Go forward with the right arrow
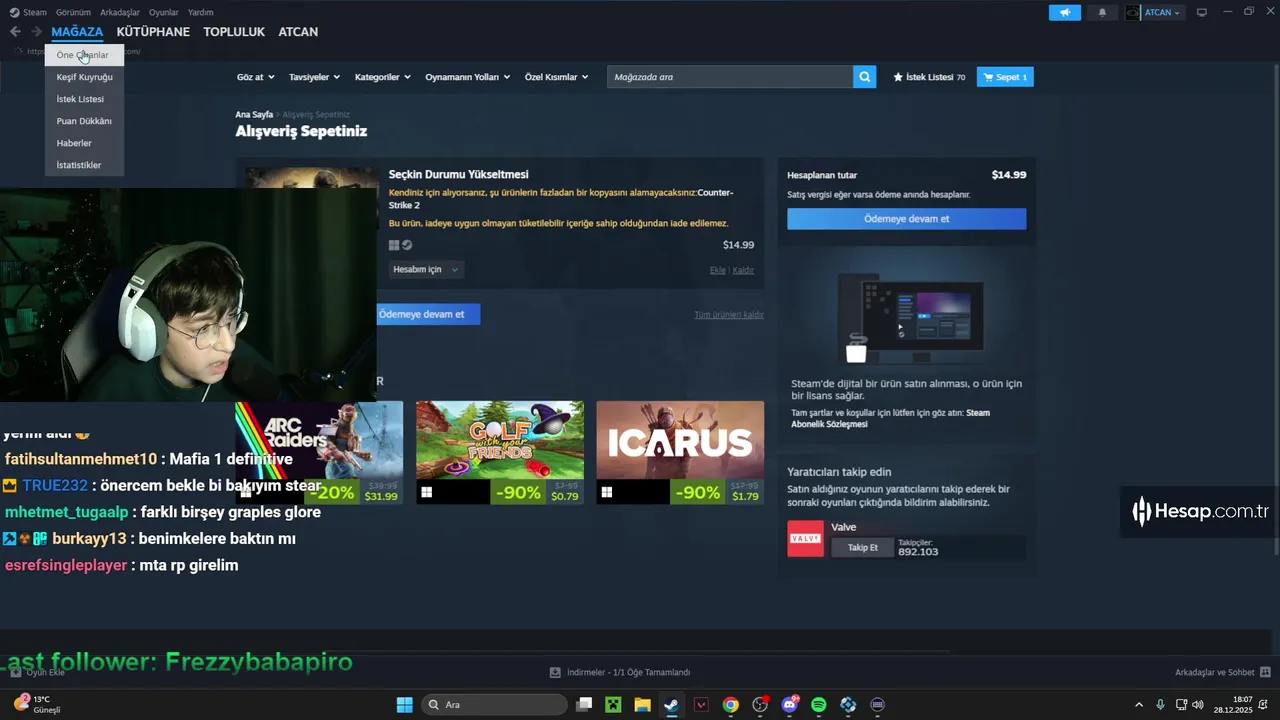The height and width of the screenshot is (720, 1280). point(36,32)
